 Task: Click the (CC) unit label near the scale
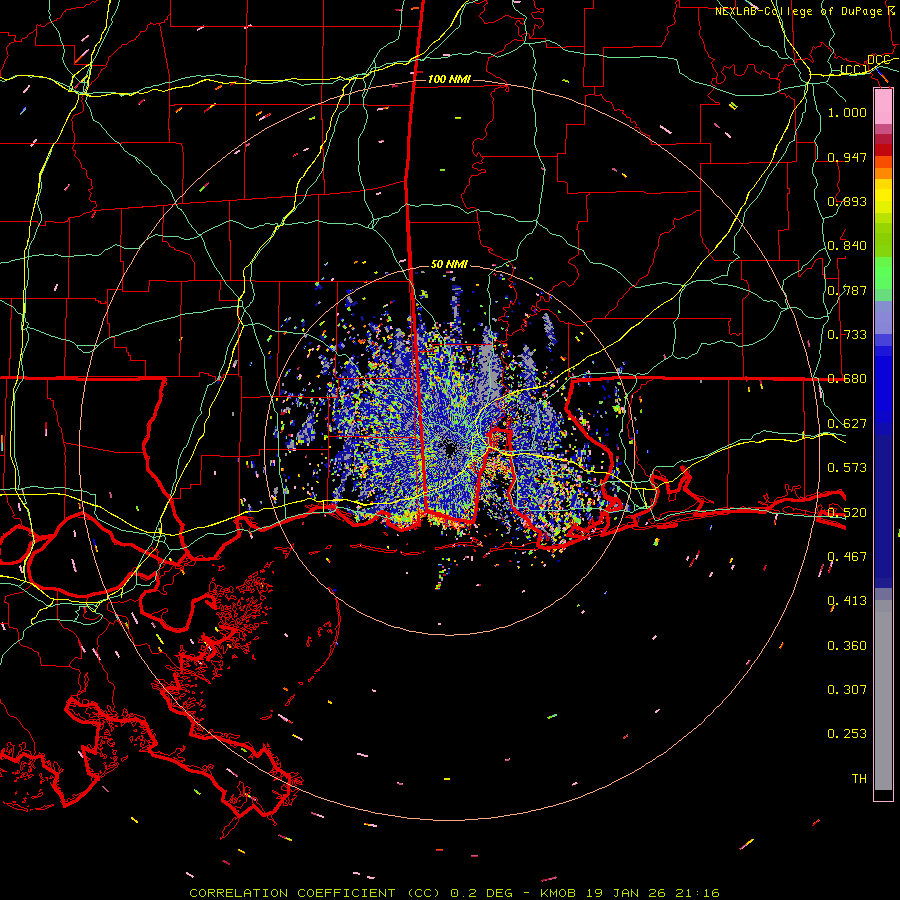pyautogui.click(x=854, y=69)
